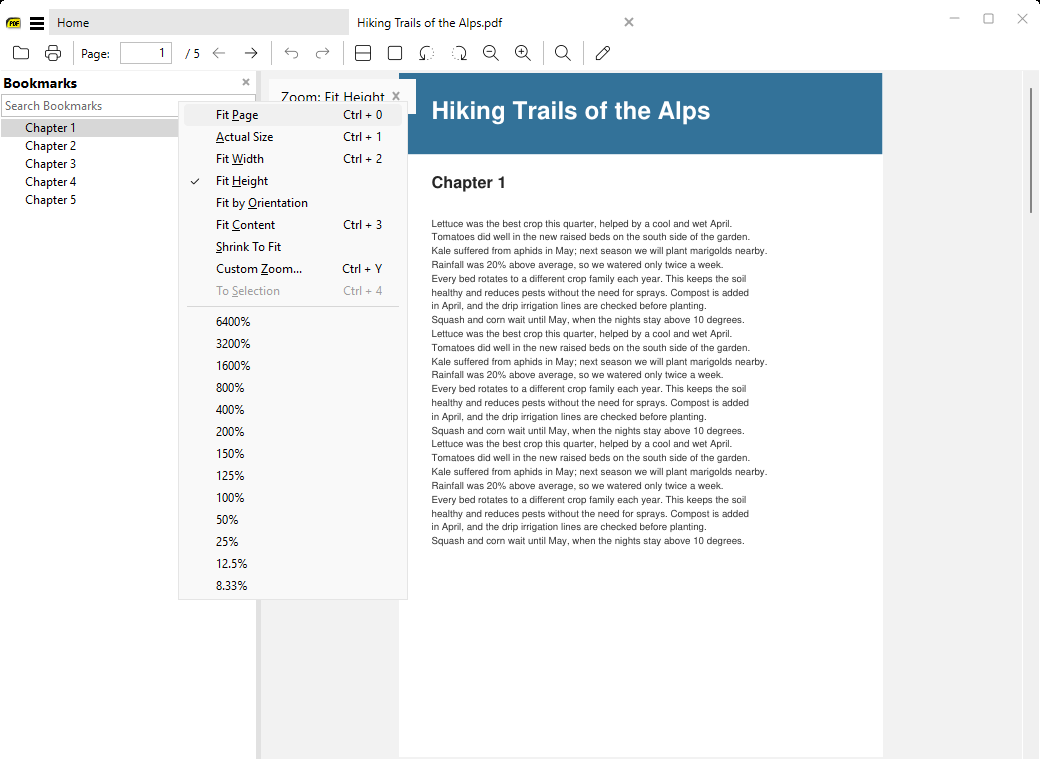
Task: Set zoom to 3200%
Action: (292, 344)
